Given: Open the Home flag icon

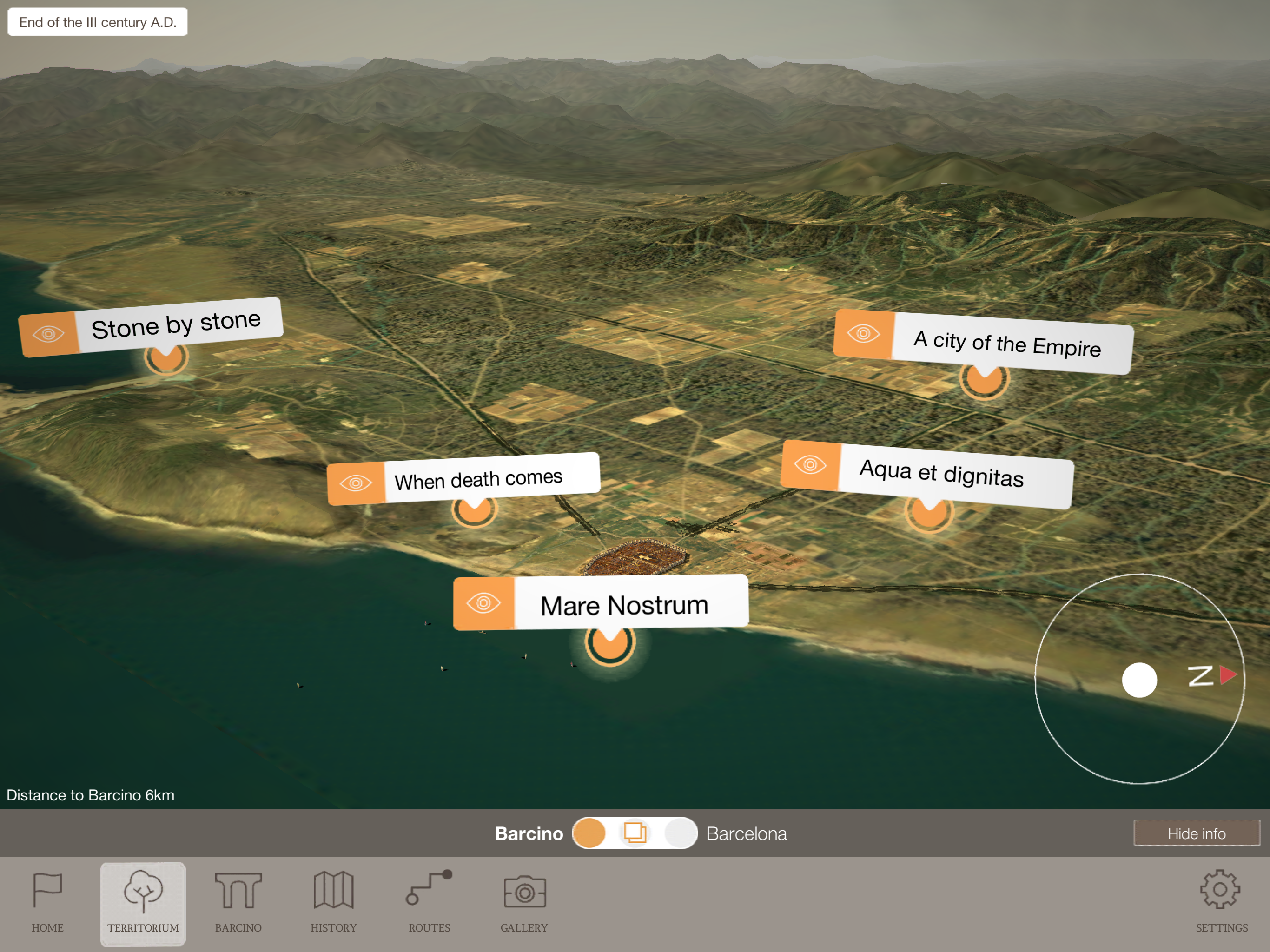Looking at the screenshot, I should (48, 890).
